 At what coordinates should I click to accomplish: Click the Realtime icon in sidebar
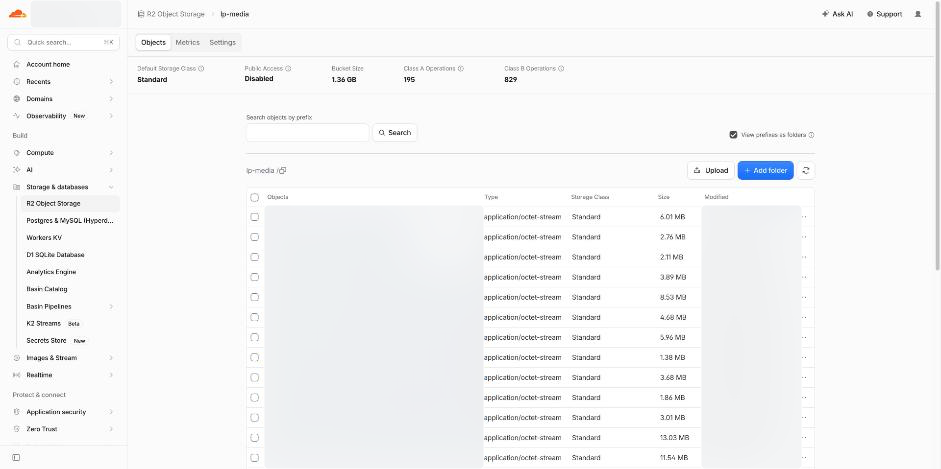point(16,375)
